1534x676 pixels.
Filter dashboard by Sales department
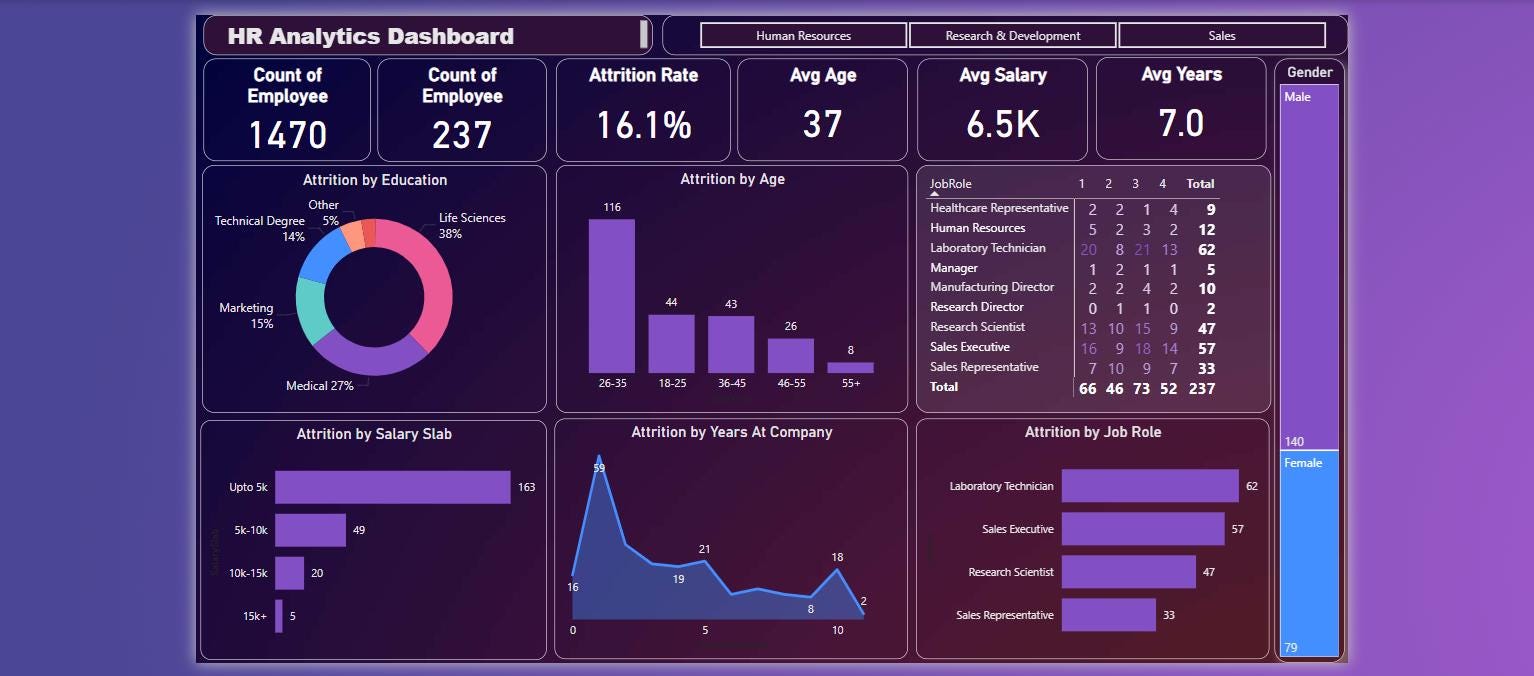[1220, 35]
